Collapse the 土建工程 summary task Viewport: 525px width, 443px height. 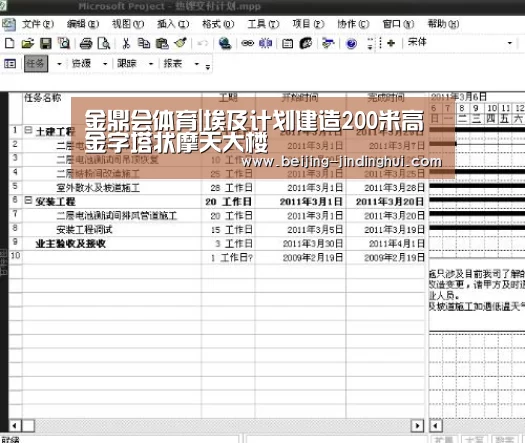coord(28,131)
